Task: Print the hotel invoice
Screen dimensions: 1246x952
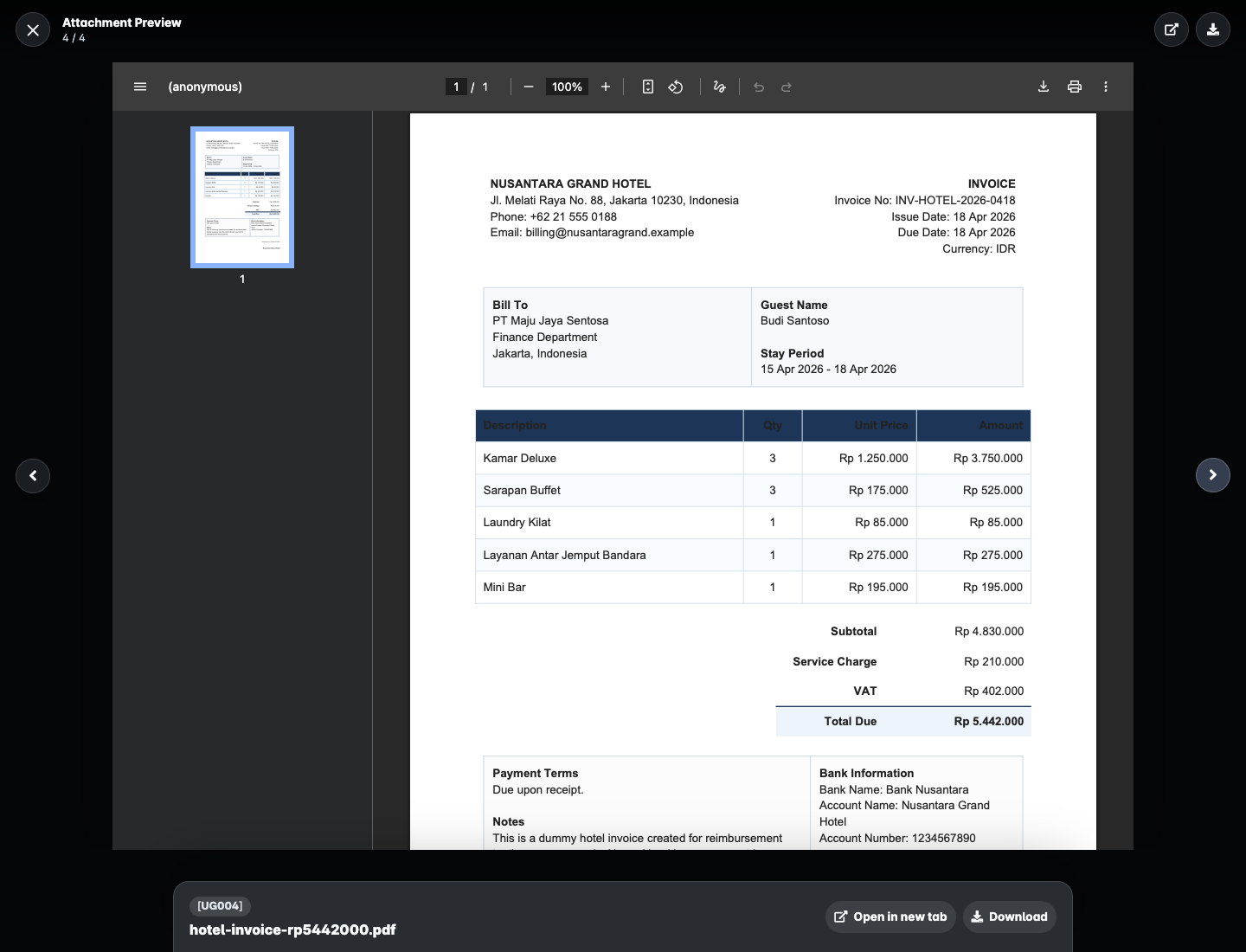Action: coord(1075,87)
